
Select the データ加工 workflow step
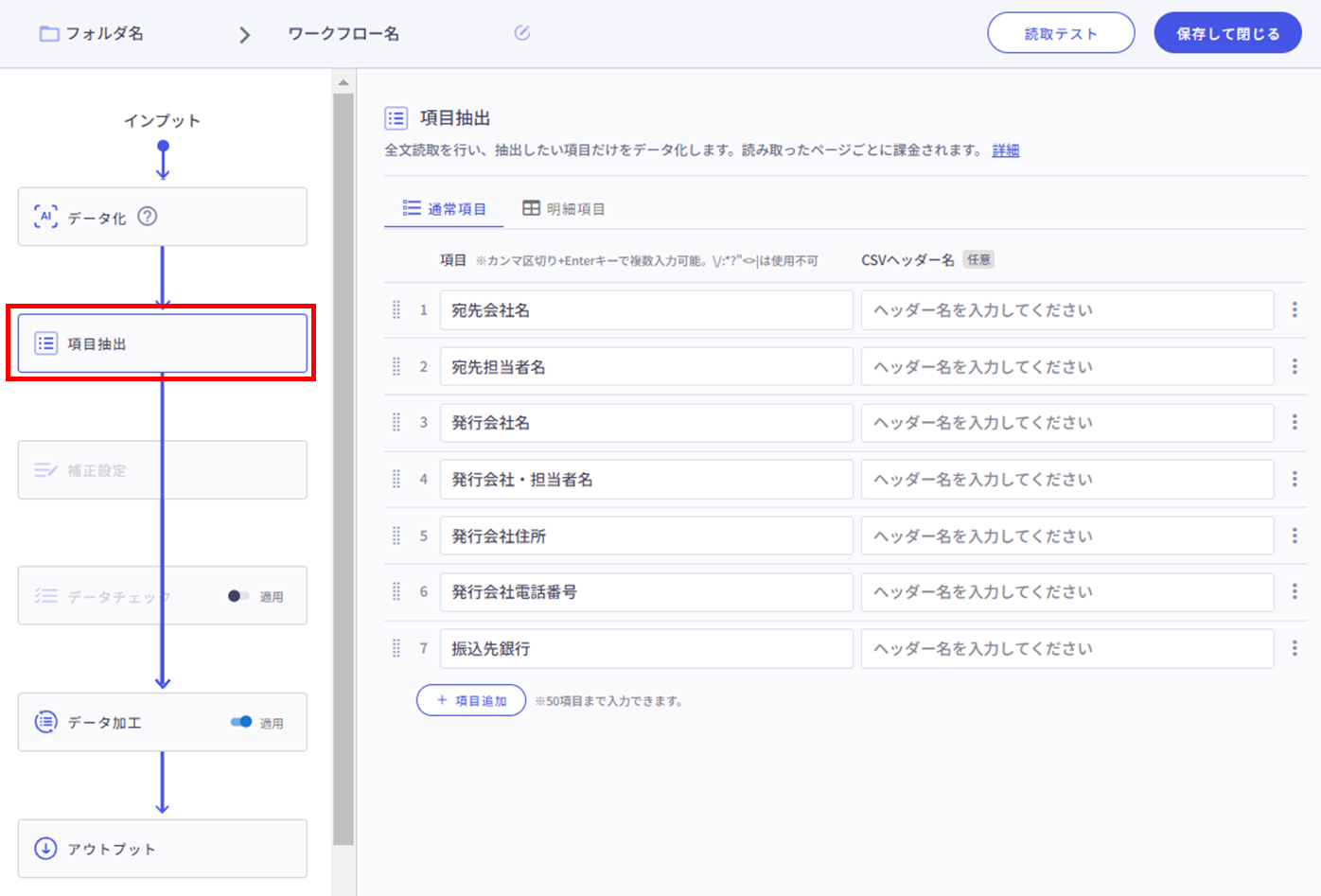tap(163, 722)
